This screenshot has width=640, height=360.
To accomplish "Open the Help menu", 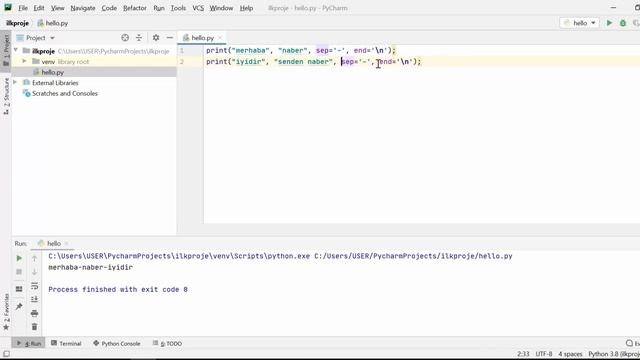I will pos(246,8).
